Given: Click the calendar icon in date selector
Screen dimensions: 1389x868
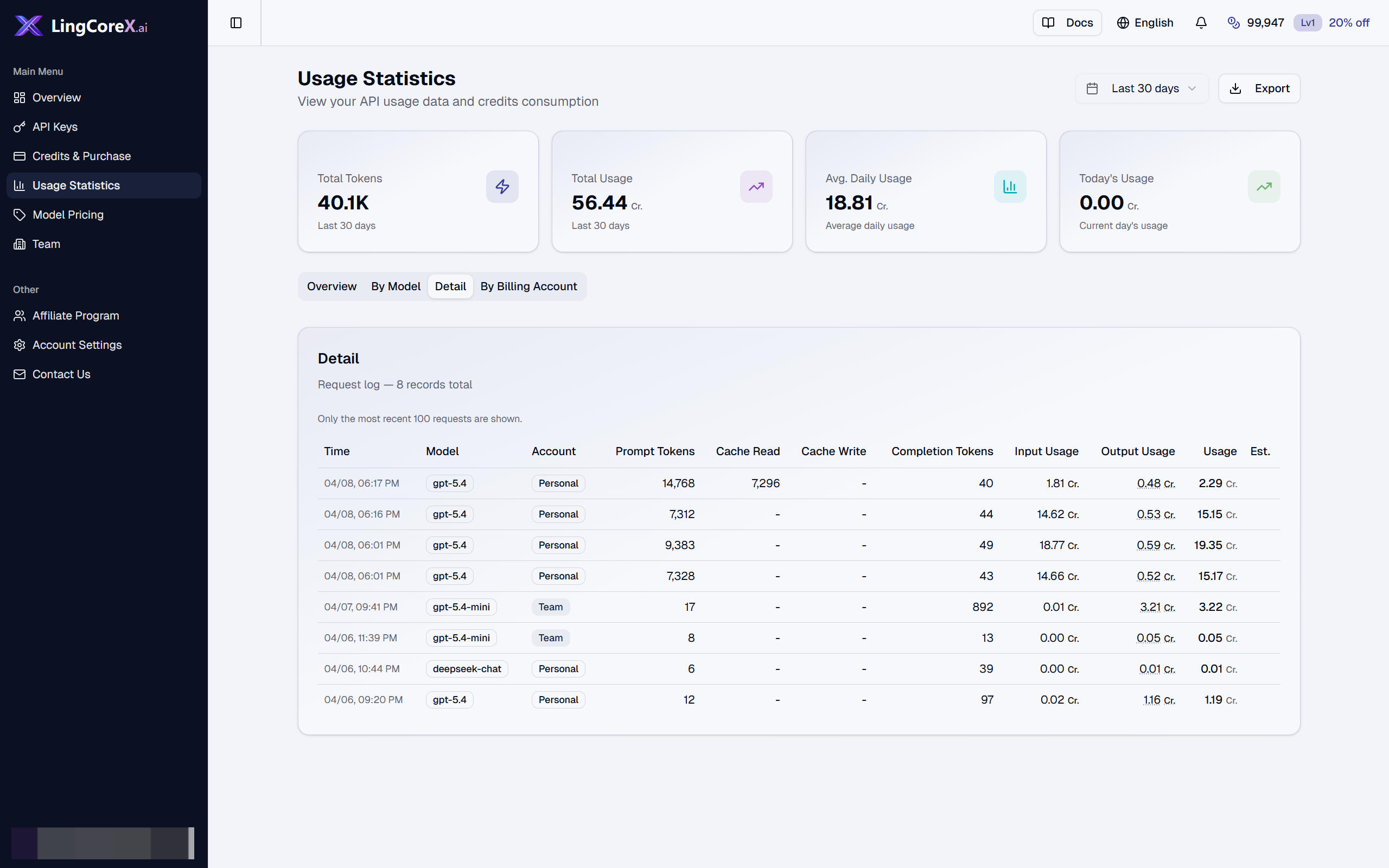Looking at the screenshot, I should coord(1092,88).
